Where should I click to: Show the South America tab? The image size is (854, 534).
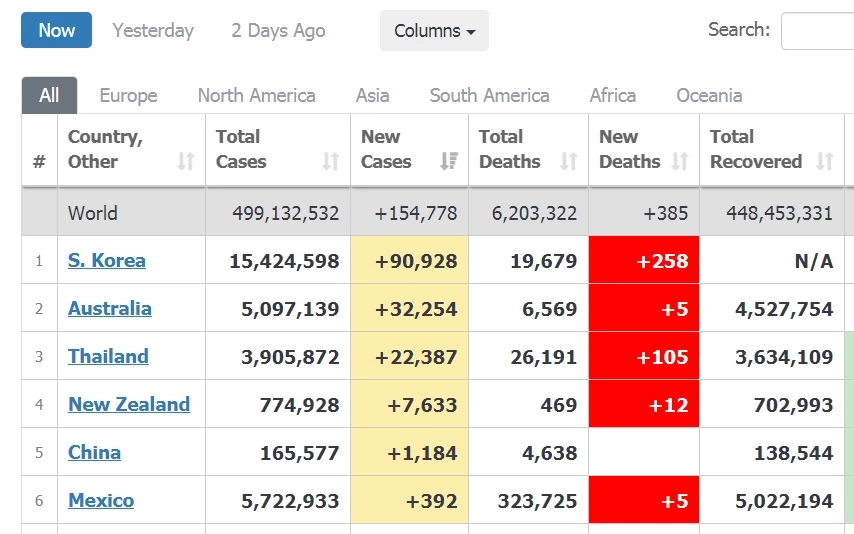(x=489, y=96)
